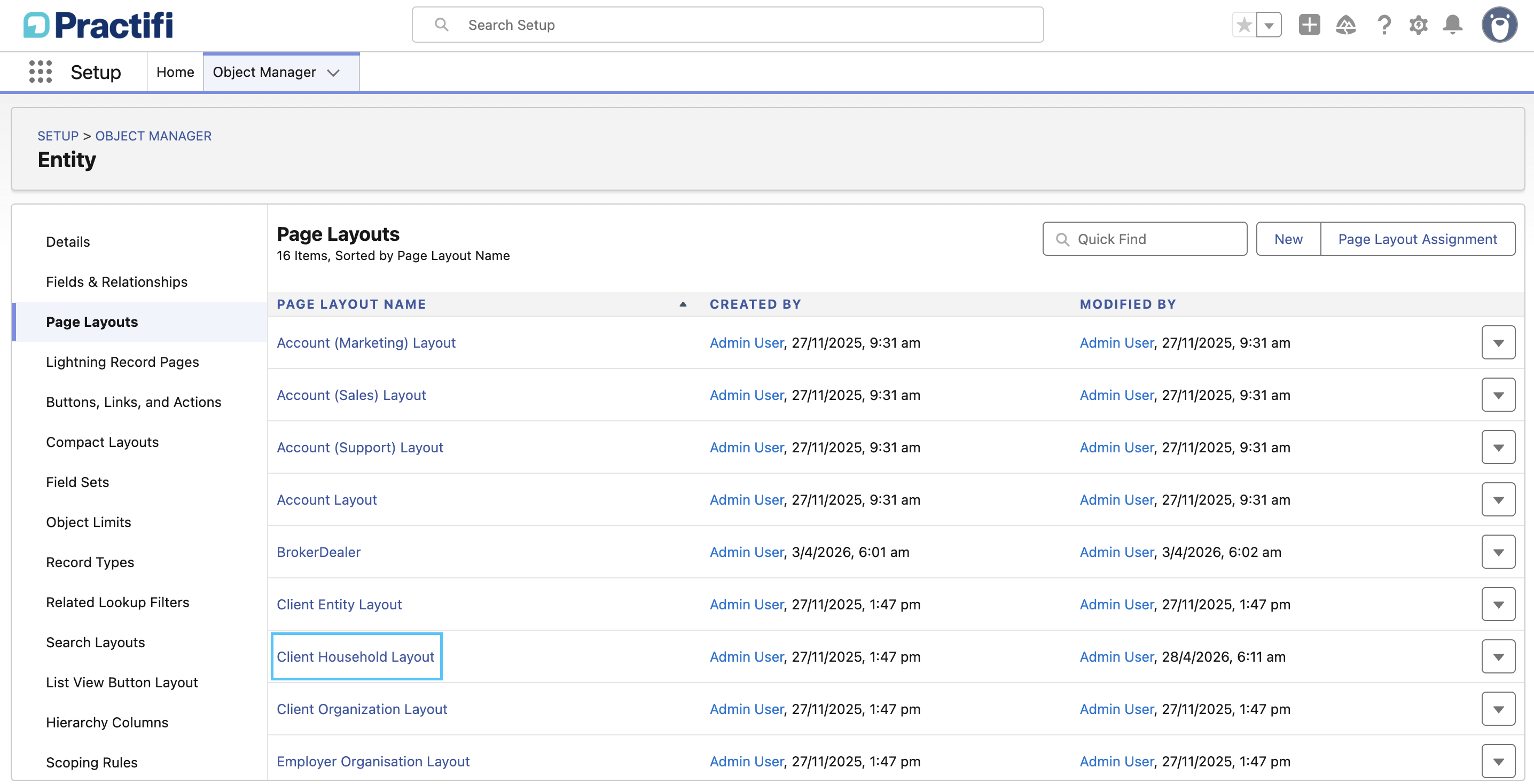Screen dimensions: 1534x784
Task: Click the Search Setup field
Action: coord(727,25)
